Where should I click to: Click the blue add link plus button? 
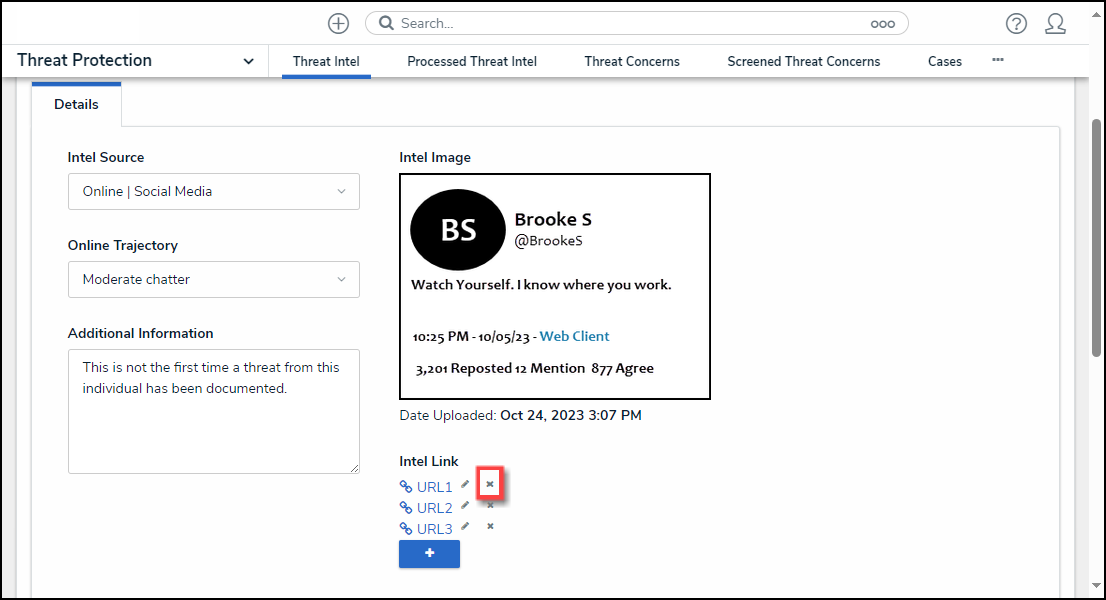430,553
